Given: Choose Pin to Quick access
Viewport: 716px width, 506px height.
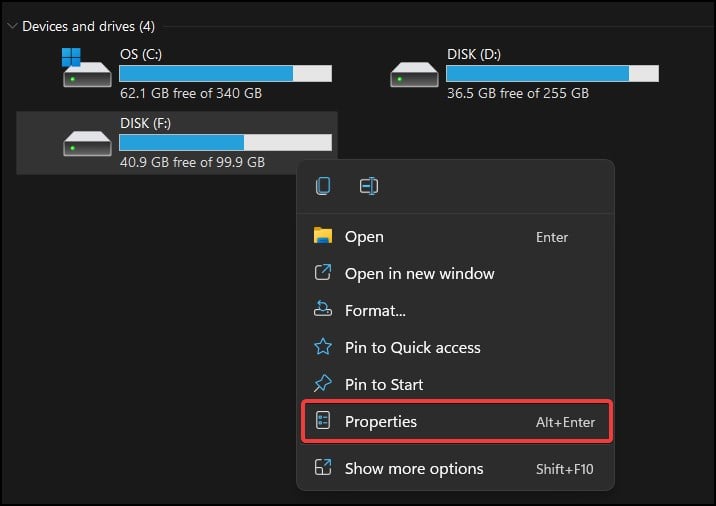Looking at the screenshot, I should coord(455,347).
